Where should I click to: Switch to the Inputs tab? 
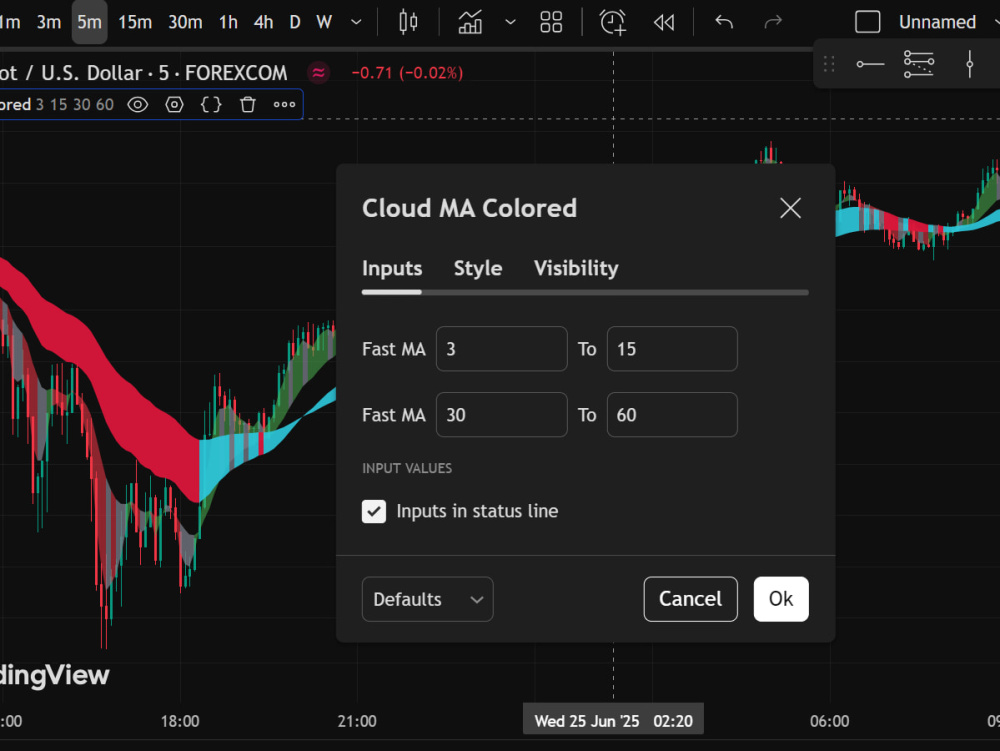(x=392, y=268)
